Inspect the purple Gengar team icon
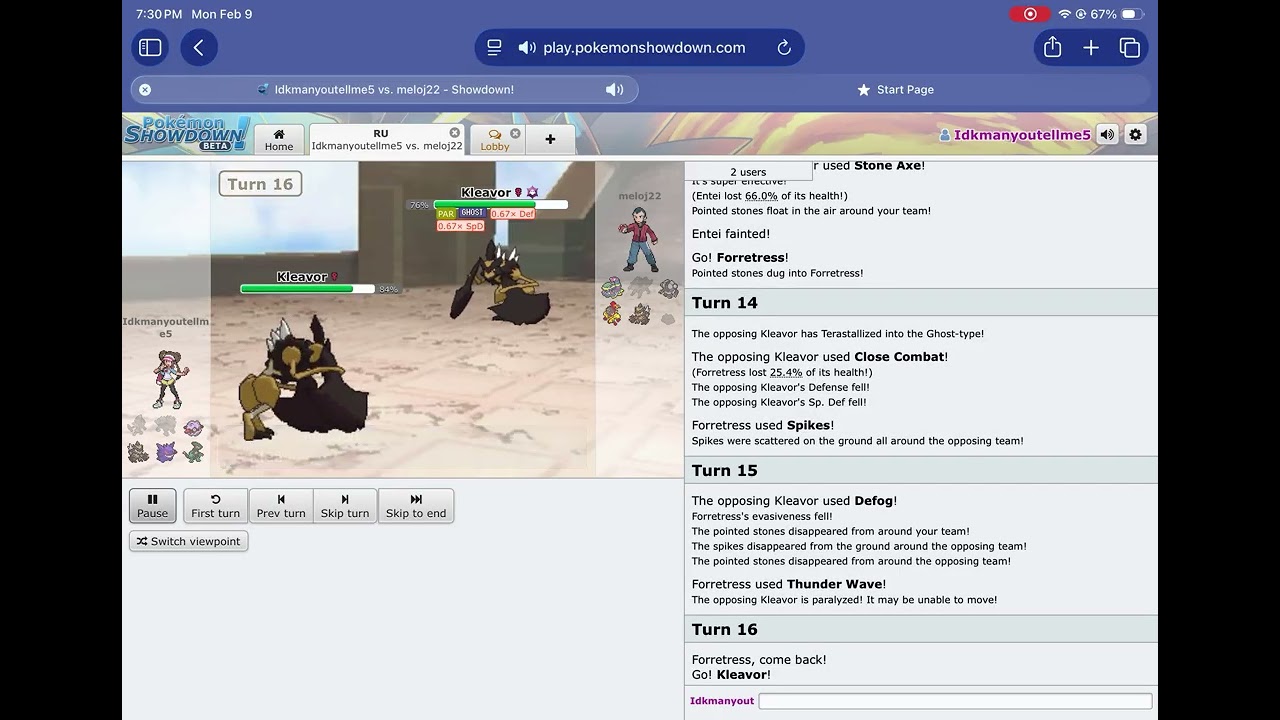Screen dimensions: 1280x720 click(166, 452)
